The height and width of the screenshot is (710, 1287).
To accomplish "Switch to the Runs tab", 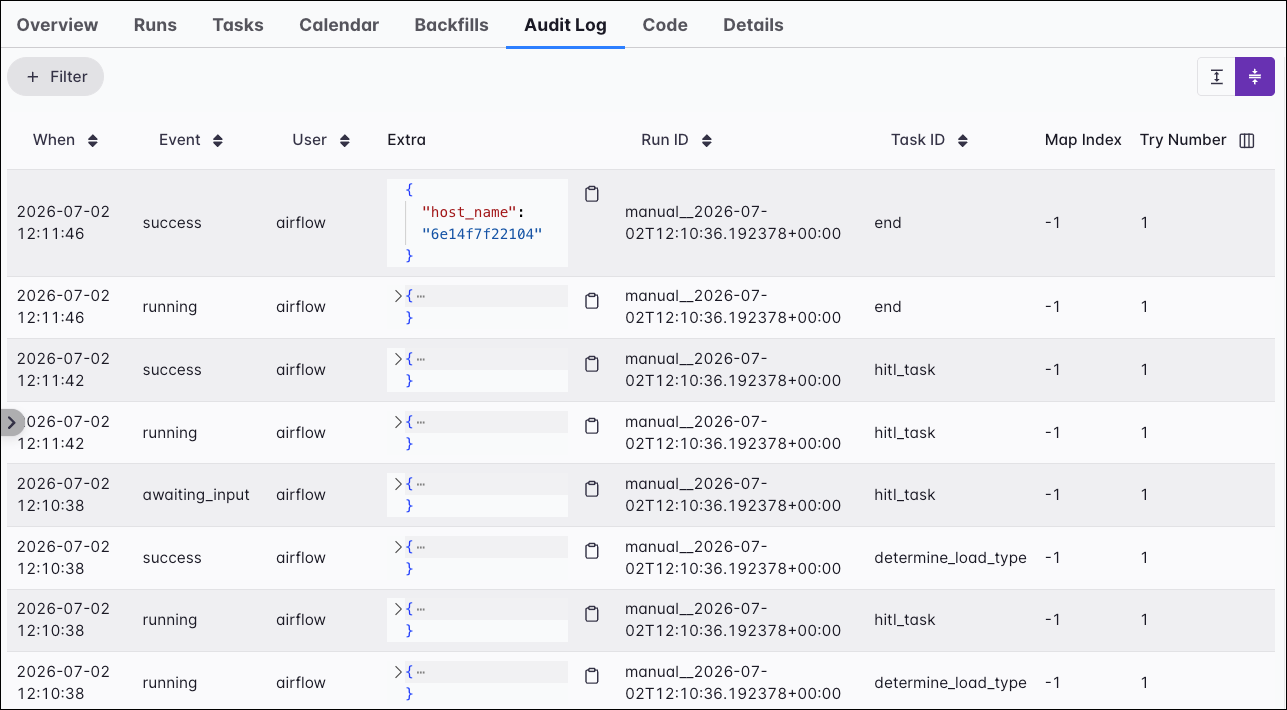I will [x=155, y=25].
